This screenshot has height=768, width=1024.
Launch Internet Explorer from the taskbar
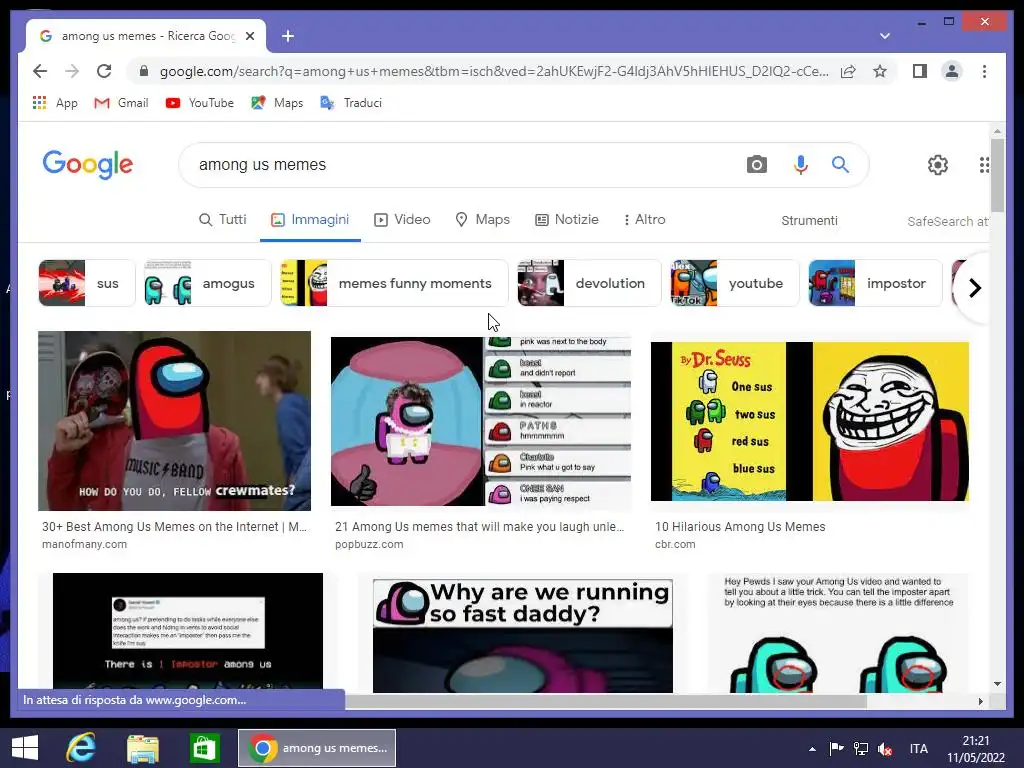point(81,748)
